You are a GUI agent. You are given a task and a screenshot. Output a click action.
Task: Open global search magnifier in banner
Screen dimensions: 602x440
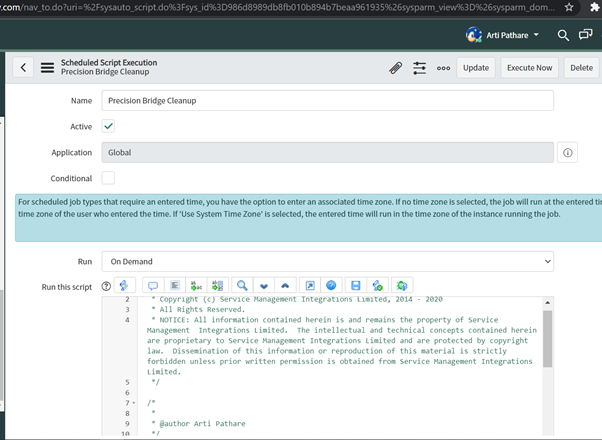coord(563,35)
